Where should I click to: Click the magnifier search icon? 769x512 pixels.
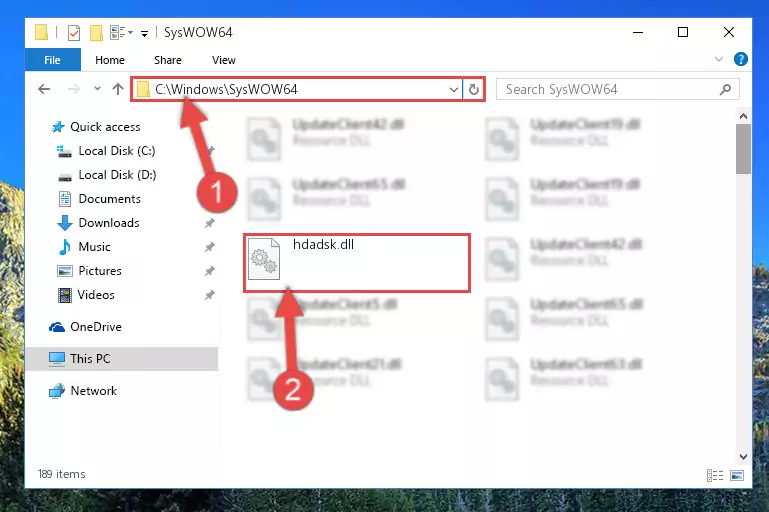coord(725,89)
